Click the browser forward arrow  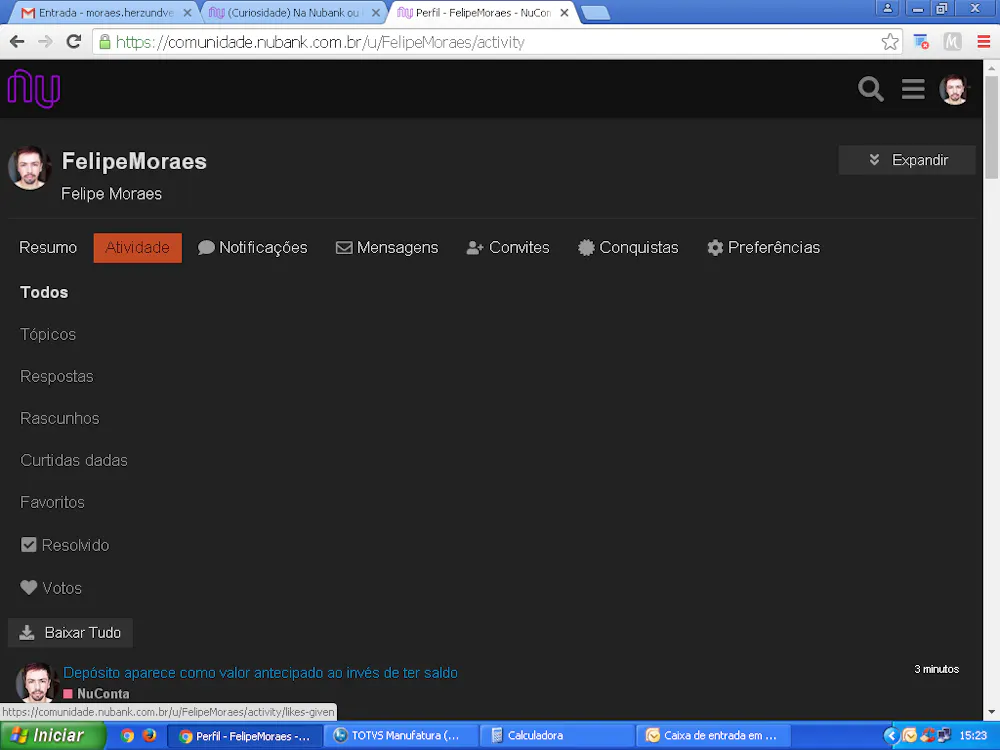[45, 42]
